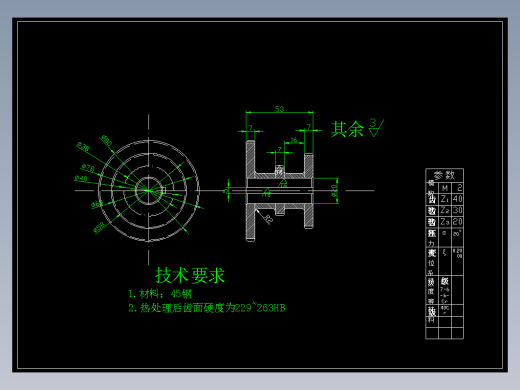Click the 'Ø78' diameter dimension

pyautogui.click(x=88, y=168)
